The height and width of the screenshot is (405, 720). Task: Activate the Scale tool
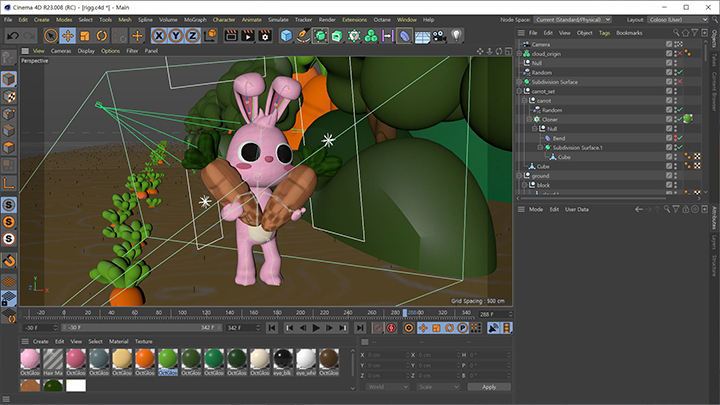85,36
